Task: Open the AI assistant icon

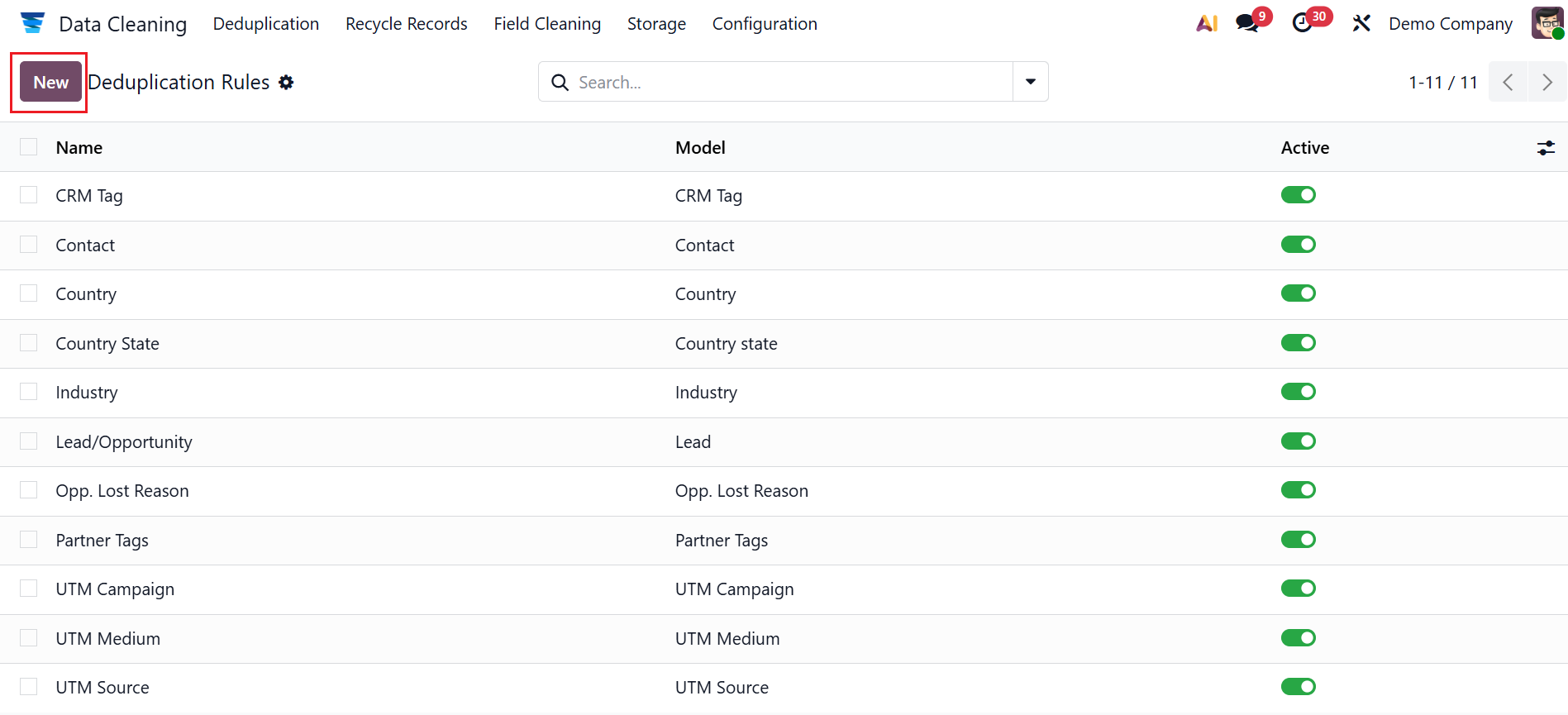Action: pyautogui.click(x=1207, y=23)
